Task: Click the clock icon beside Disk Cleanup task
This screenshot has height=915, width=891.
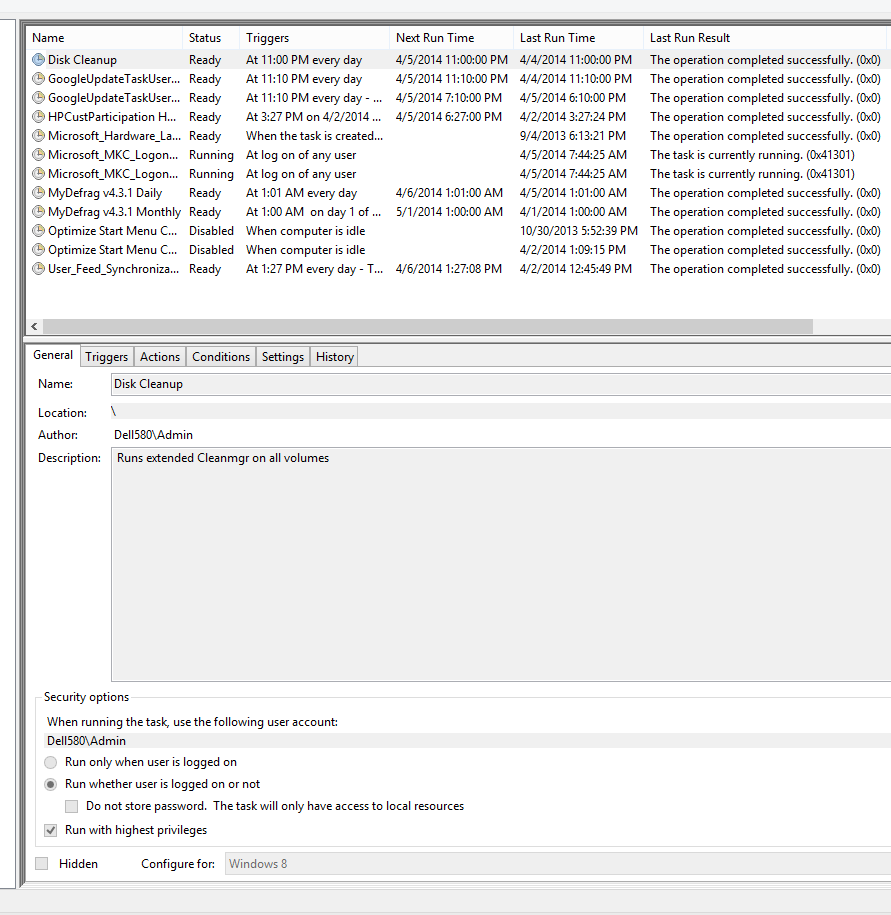Action: (x=38, y=60)
